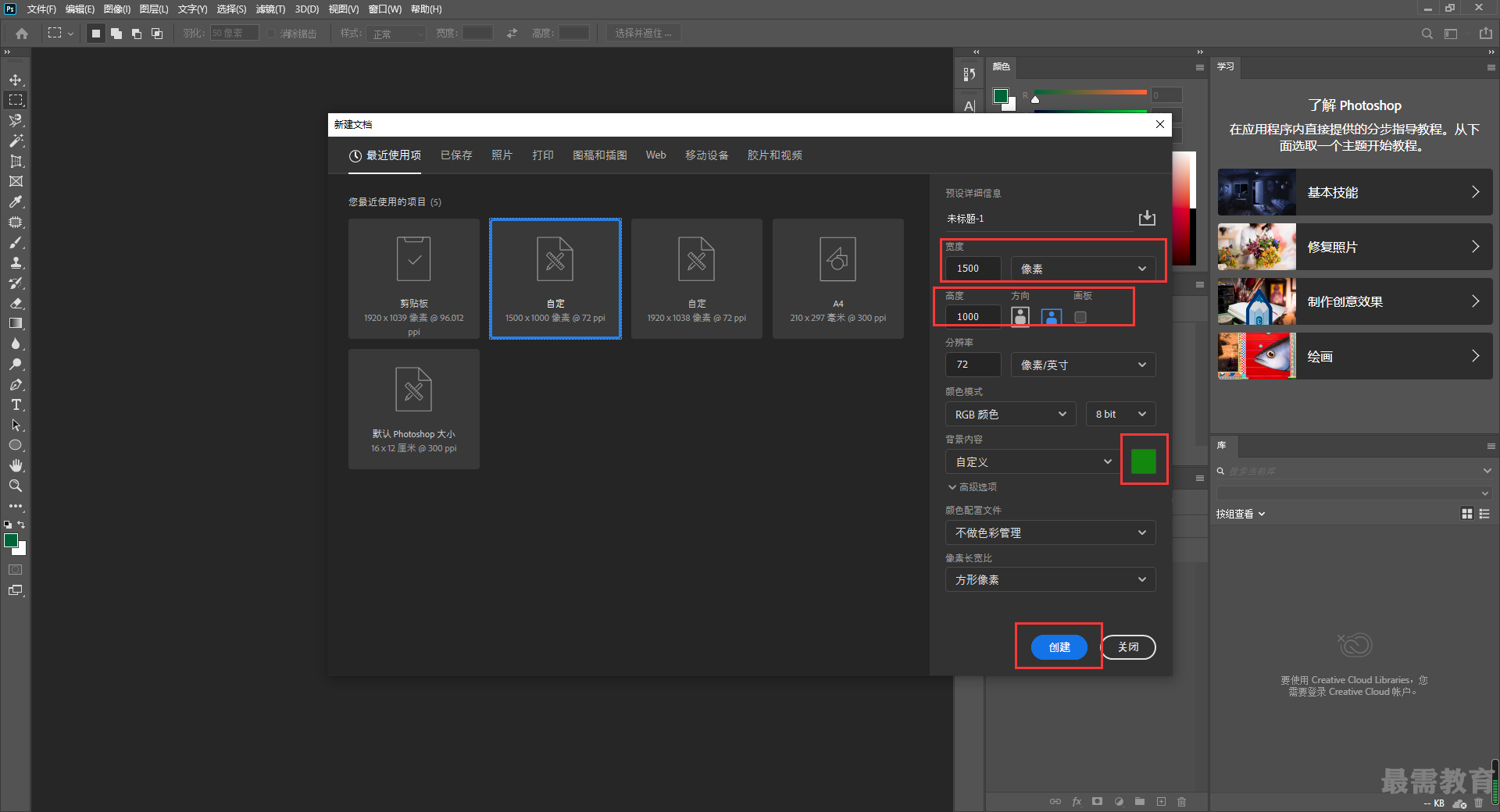Select the Spot Healing Brush tool
Screen dimensions: 1500x812
click(x=16, y=222)
